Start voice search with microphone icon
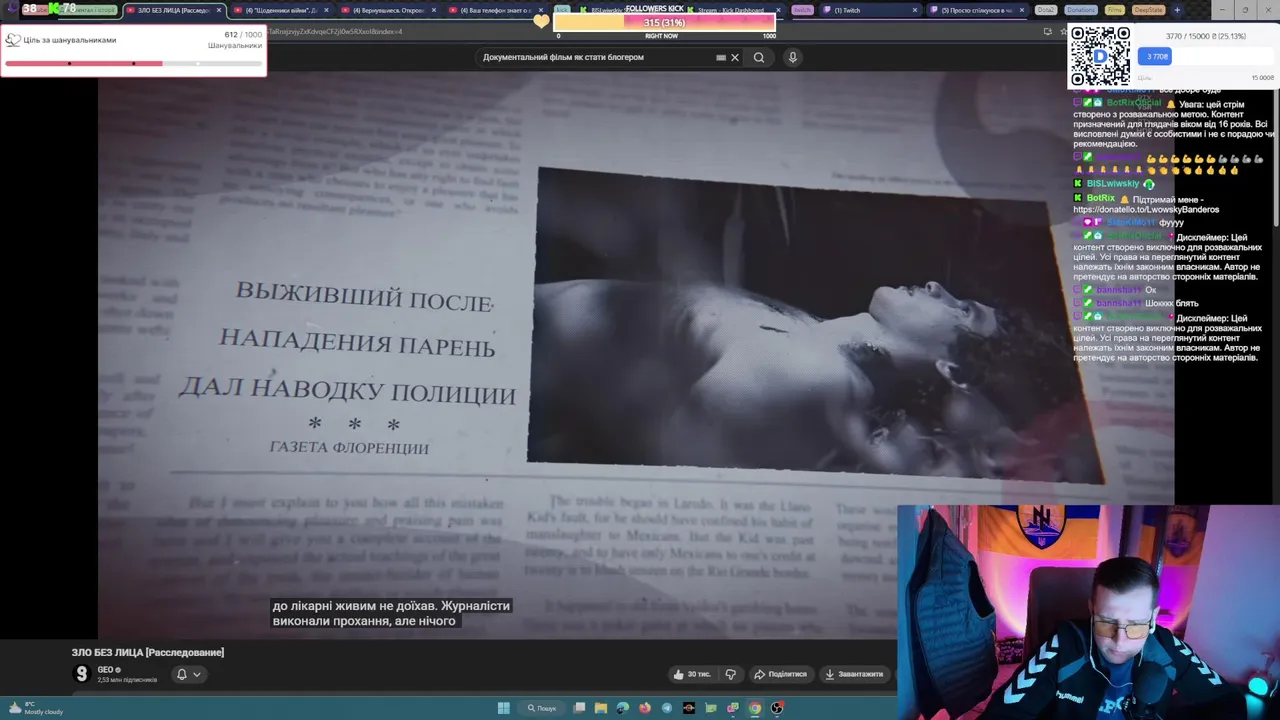The height and width of the screenshot is (720, 1280). [792, 57]
